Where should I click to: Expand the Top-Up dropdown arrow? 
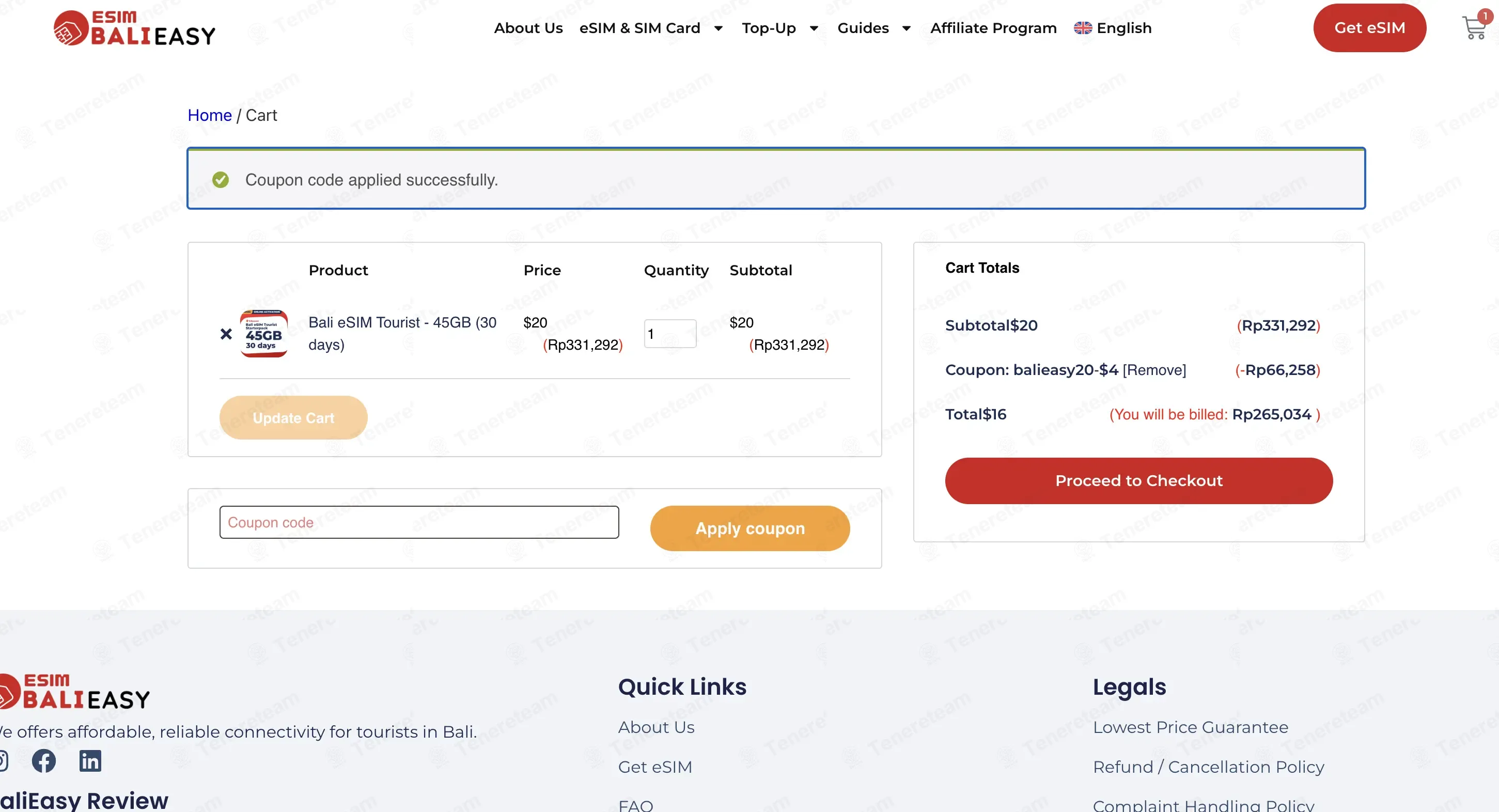click(x=814, y=28)
